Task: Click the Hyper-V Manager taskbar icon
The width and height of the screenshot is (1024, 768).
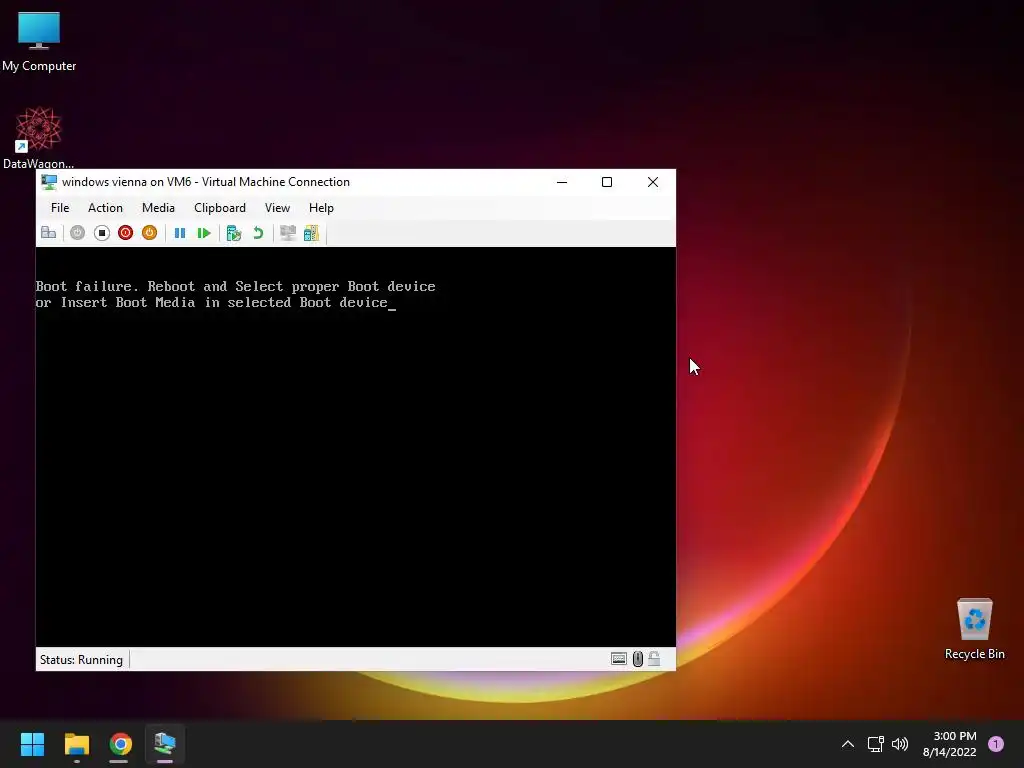Action: [x=165, y=744]
